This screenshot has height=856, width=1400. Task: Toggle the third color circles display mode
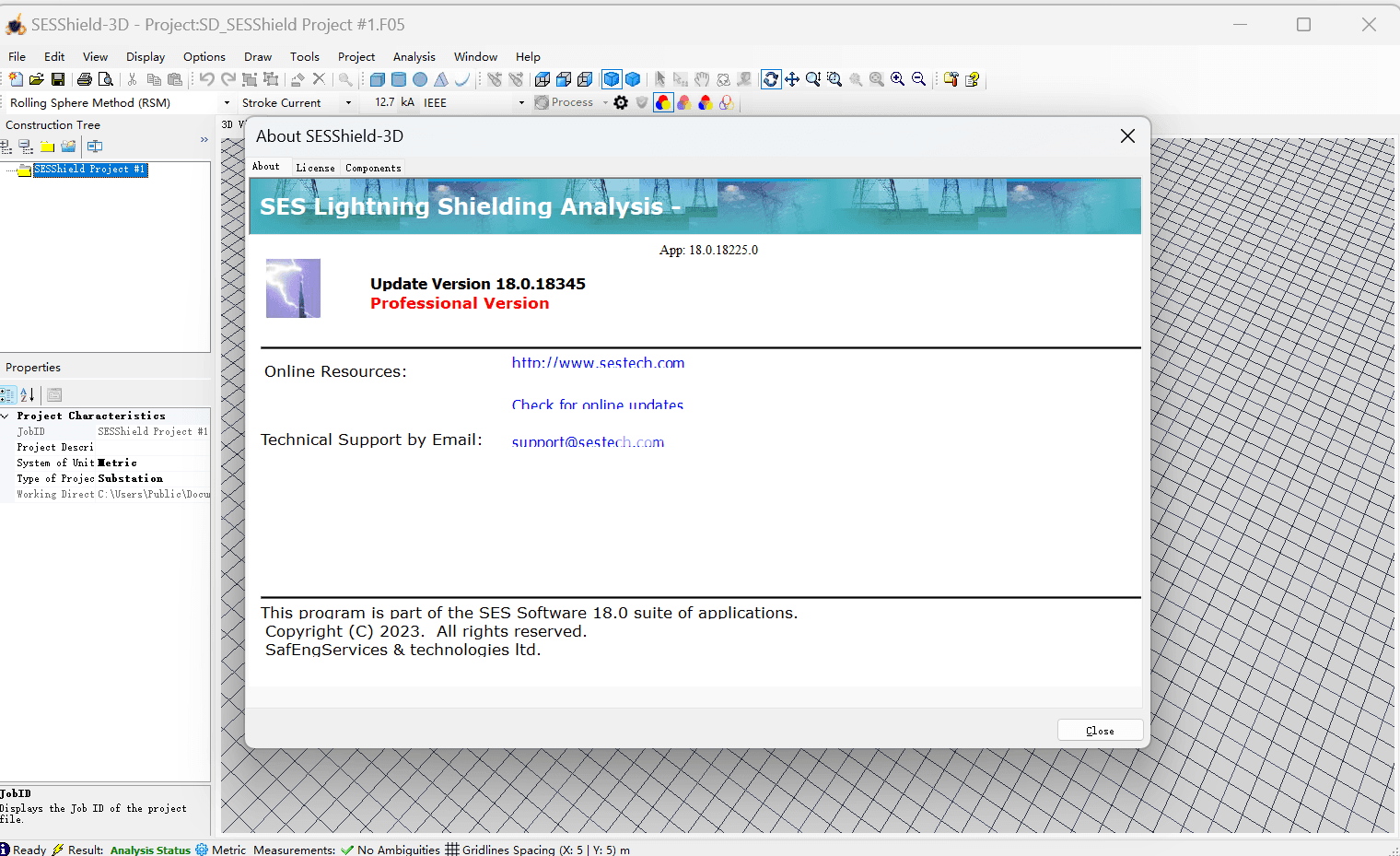[706, 102]
